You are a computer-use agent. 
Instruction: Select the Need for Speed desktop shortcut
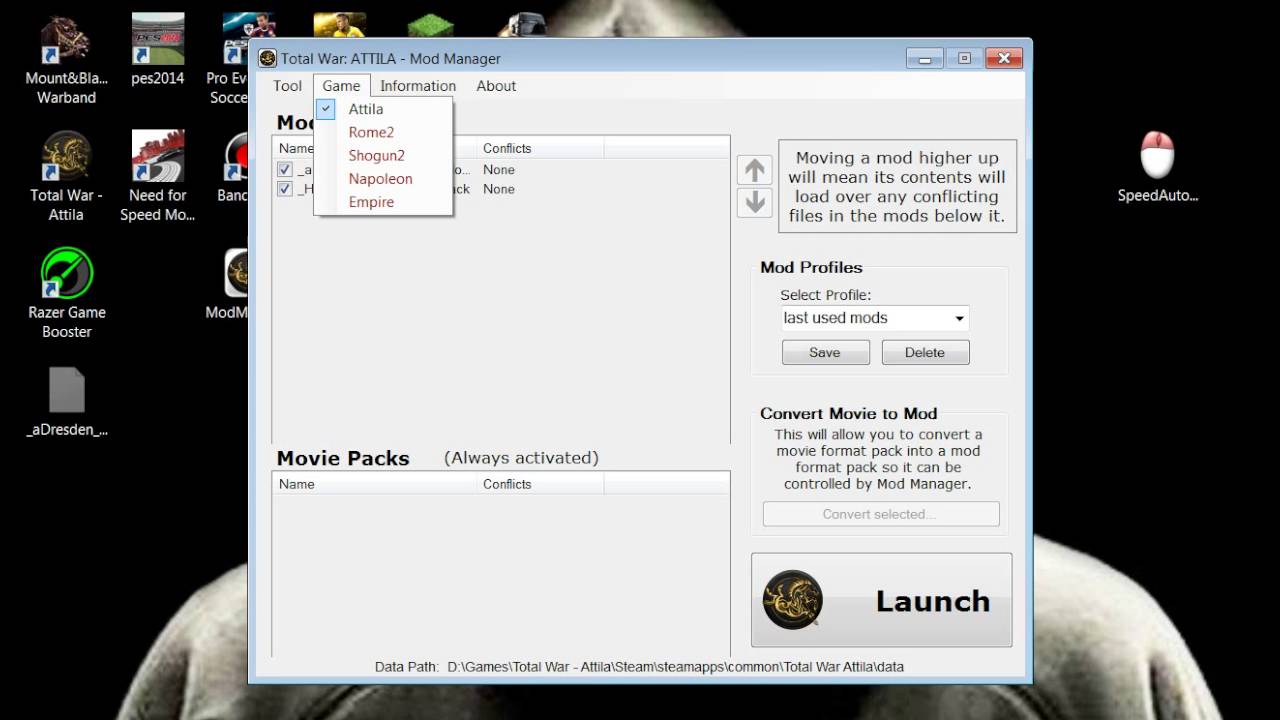coord(158,177)
